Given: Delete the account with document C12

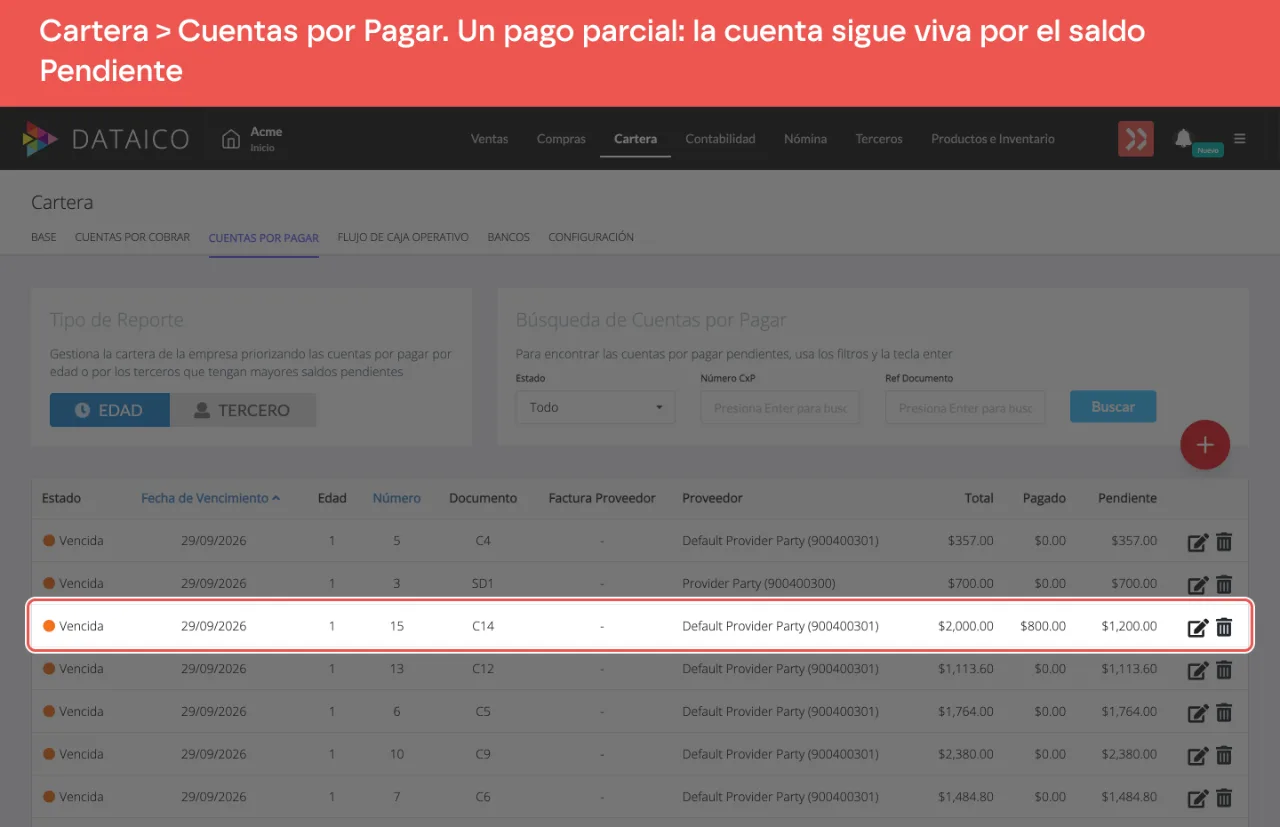Looking at the screenshot, I should pos(1224,670).
